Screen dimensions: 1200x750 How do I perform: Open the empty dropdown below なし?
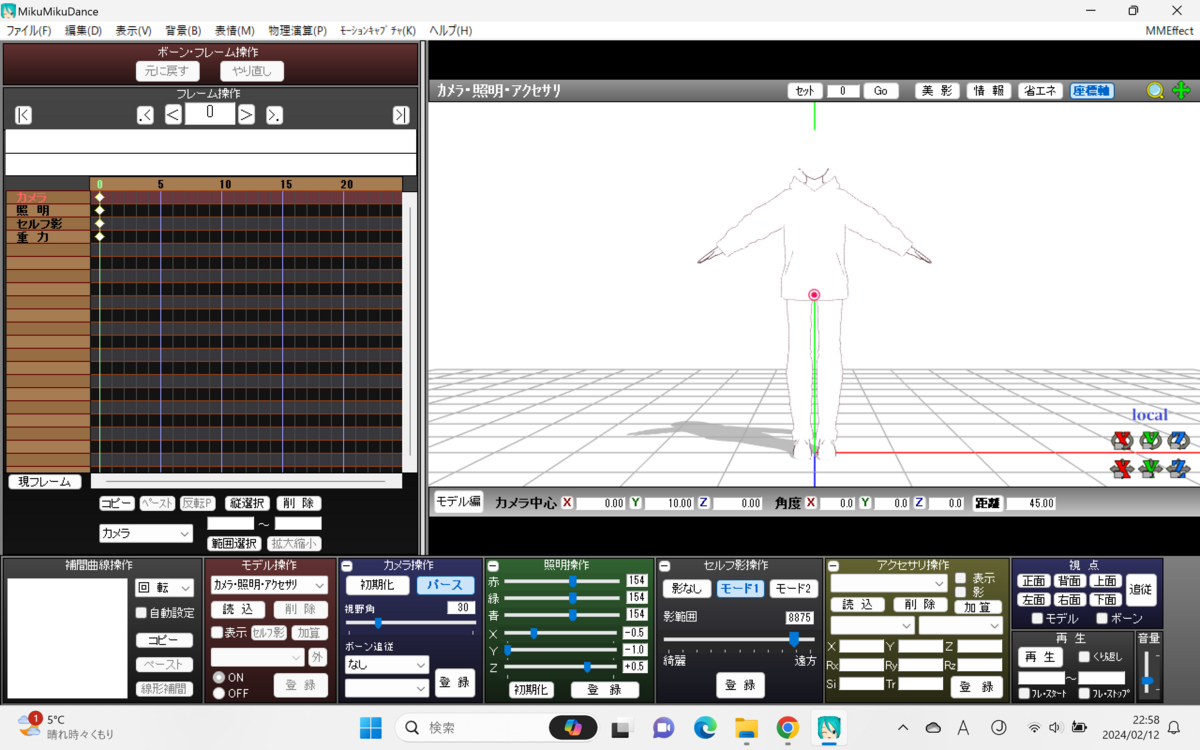pyautogui.click(x=387, y=688)
